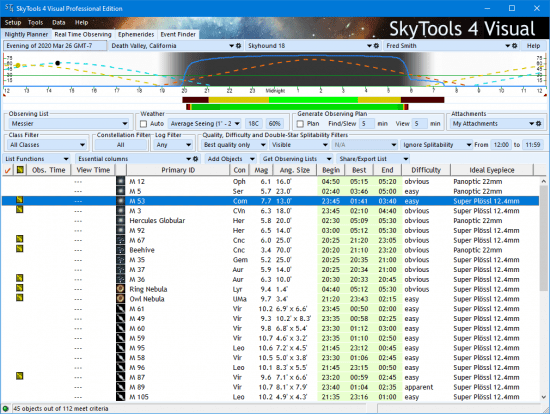550x414 pixels.
Task: Click globular cluster icon for M 12
Action: point(121,181)
